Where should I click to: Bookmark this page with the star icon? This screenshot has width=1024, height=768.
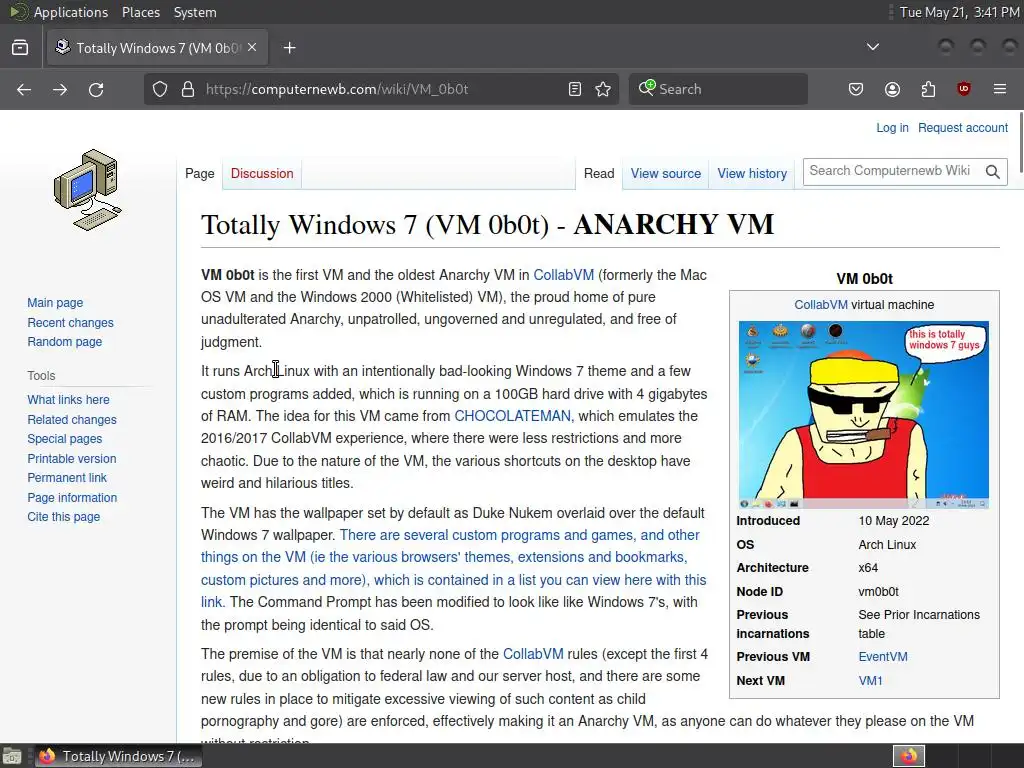tap(603, 89)
